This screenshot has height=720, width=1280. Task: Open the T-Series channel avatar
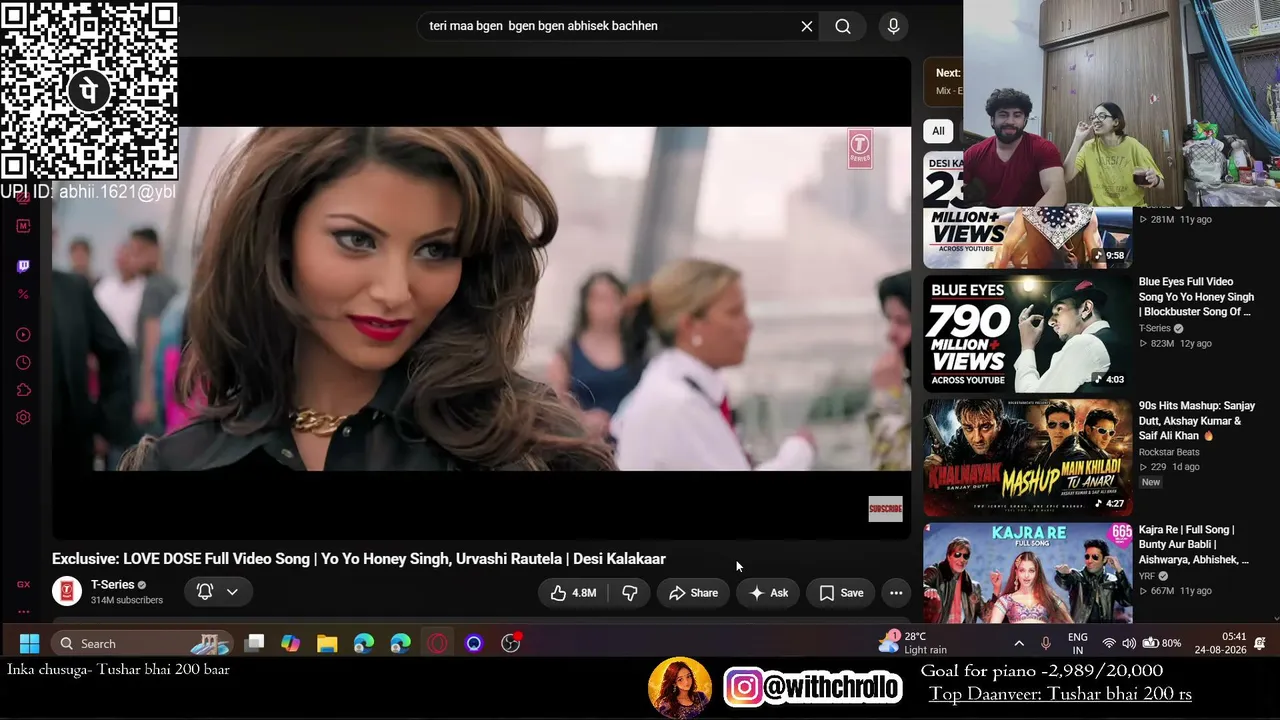(x=67, y=592)
